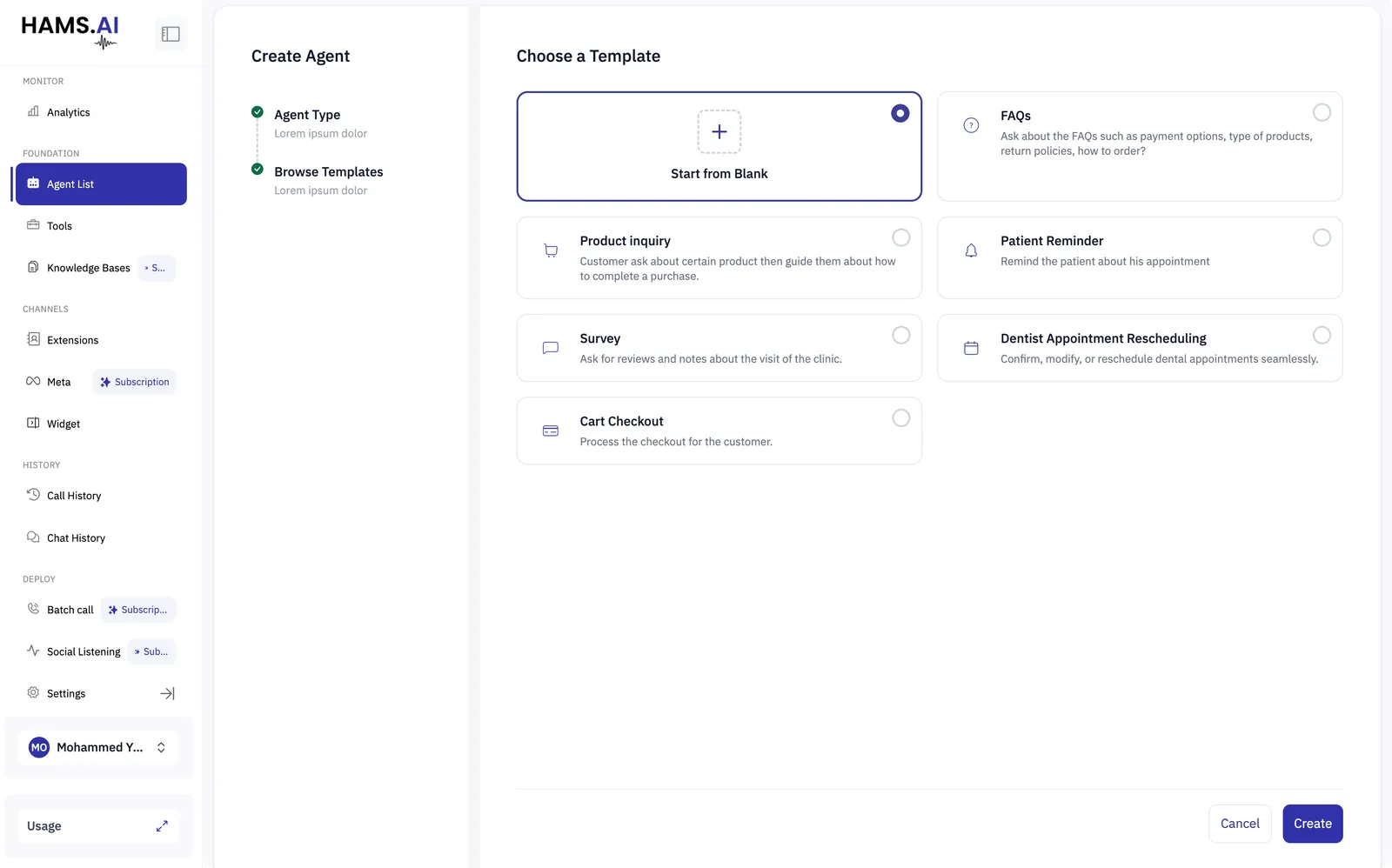Click the Cart Checkout card icon
The width and height of the screenshot is (1392, 868).
click(x=551, y=431)
